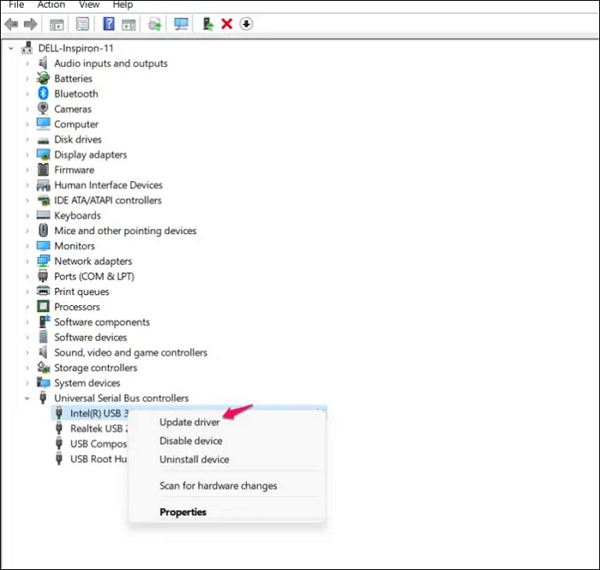
Task: Select the DELL-Inspiron-11 computer name
Action: (x=76, y=48)
